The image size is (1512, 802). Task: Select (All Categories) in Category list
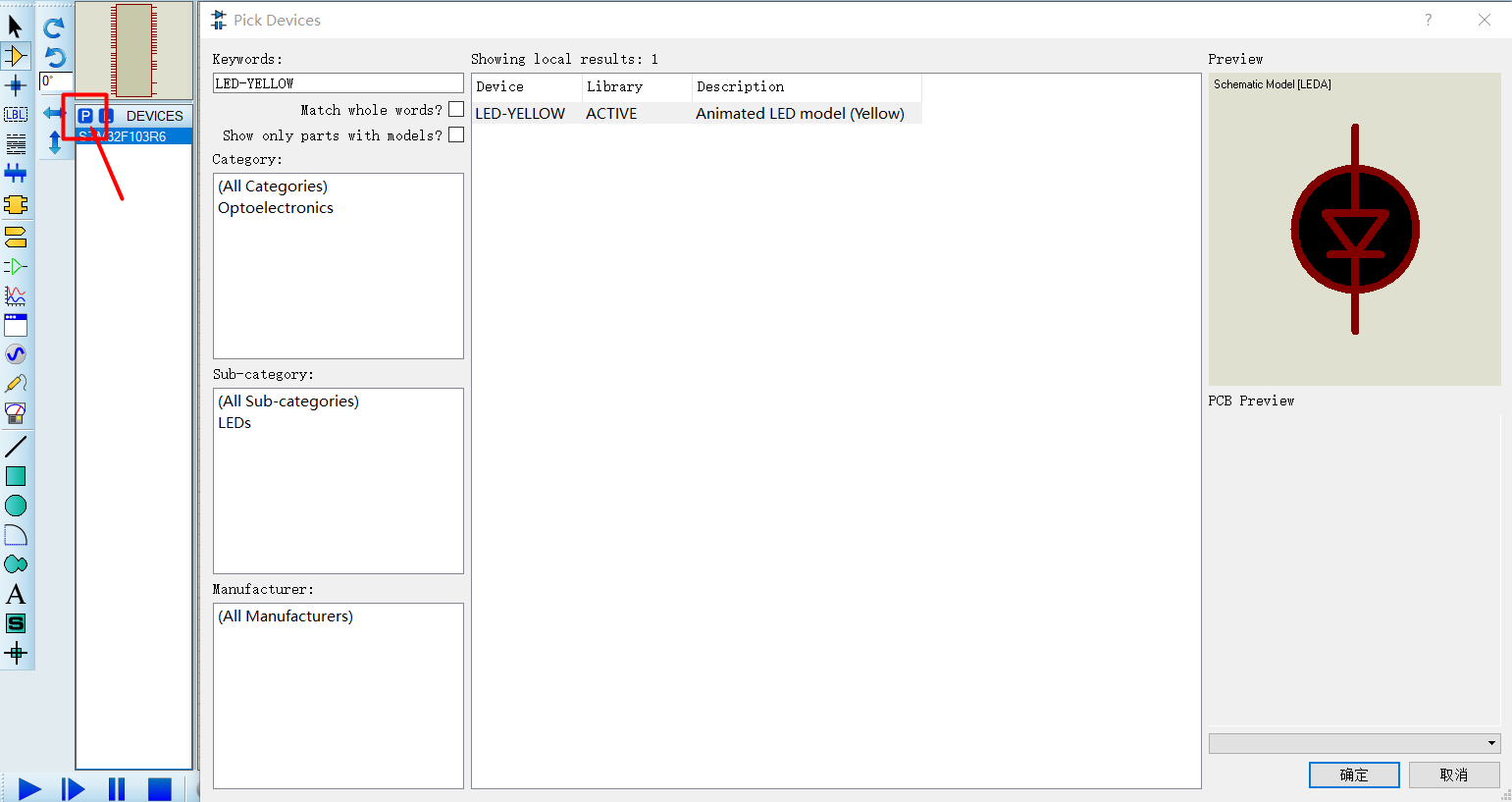click(273, 187)
